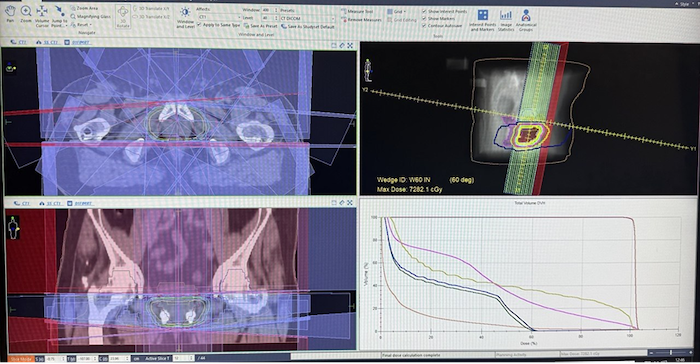Click the Slice Mode button
Screen dimensions: 700x364
[x=21, y=359]
